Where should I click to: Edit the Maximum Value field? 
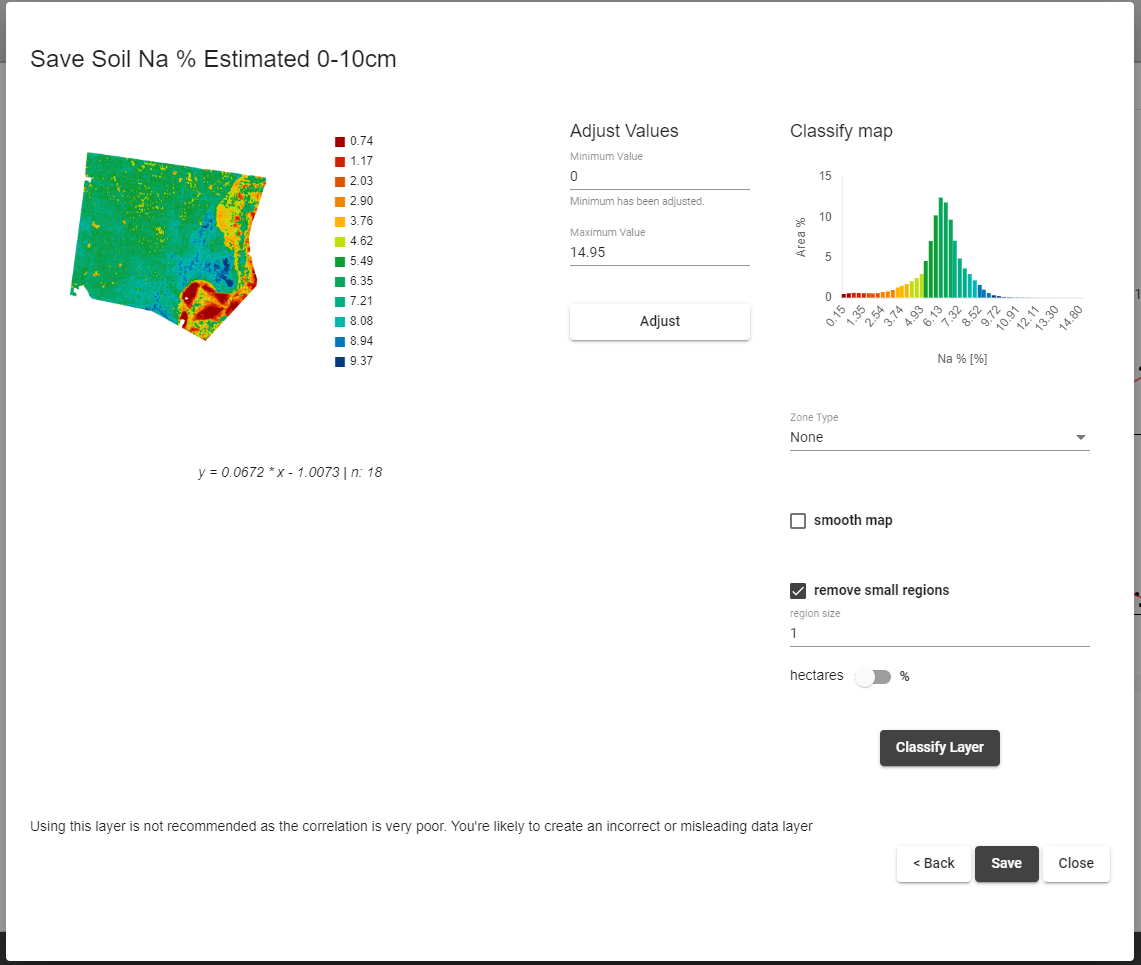[659, 253]
